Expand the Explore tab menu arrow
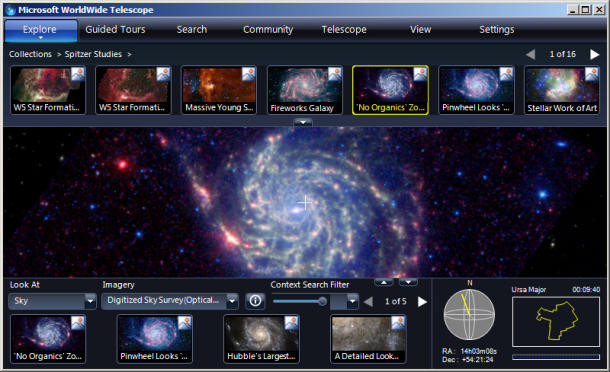The image size is (610, 372). [x=40, y=38]
